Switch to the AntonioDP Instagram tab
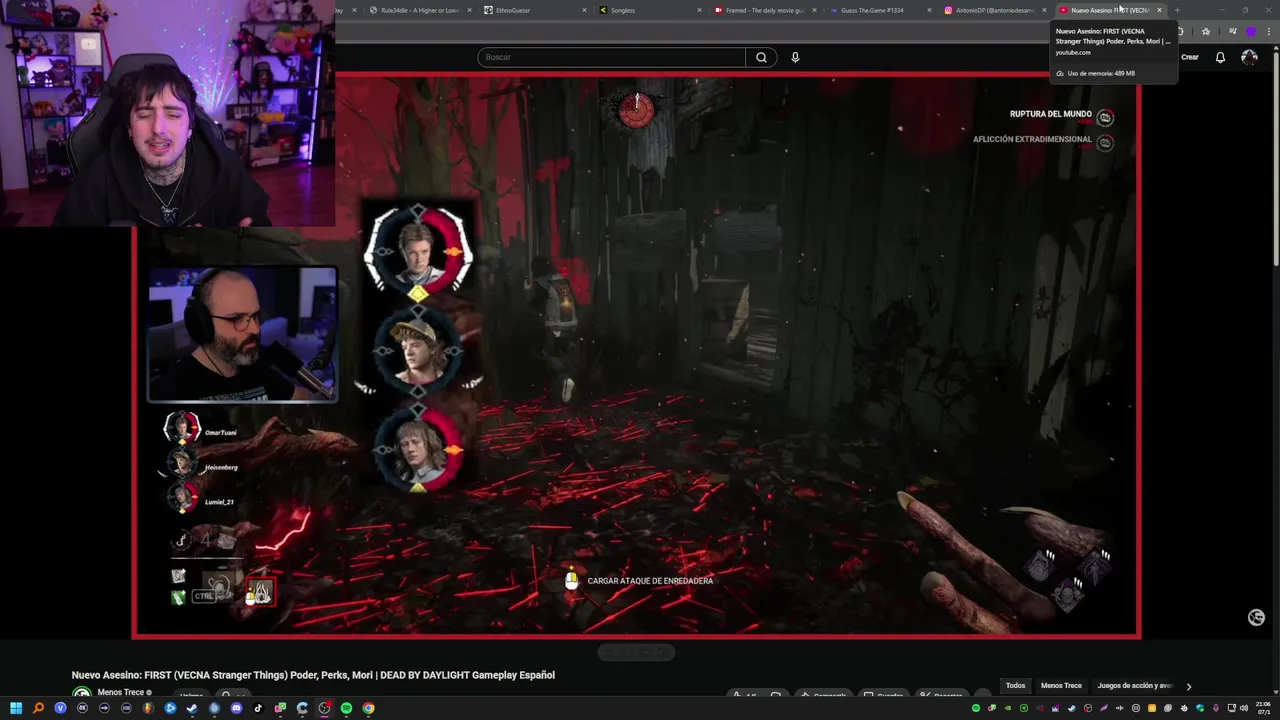Screen dimensions: 1280x720 click(x=993, y=10)
